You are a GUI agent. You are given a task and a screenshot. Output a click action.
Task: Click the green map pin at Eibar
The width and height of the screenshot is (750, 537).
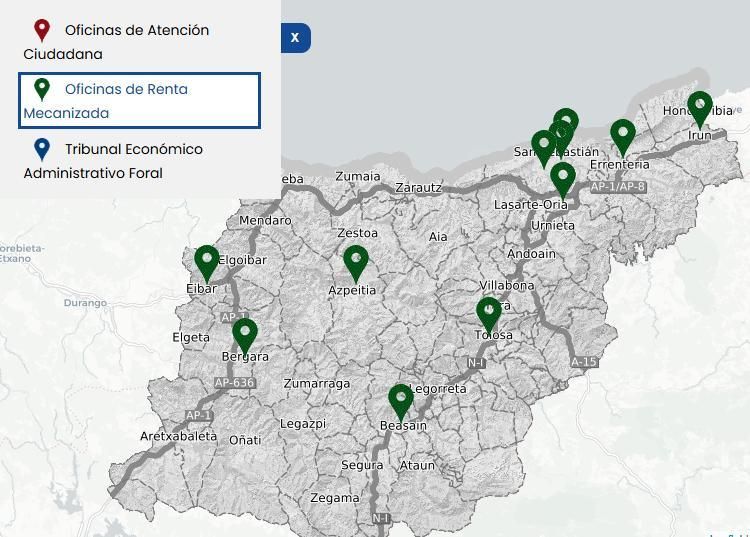coord(207,262)
